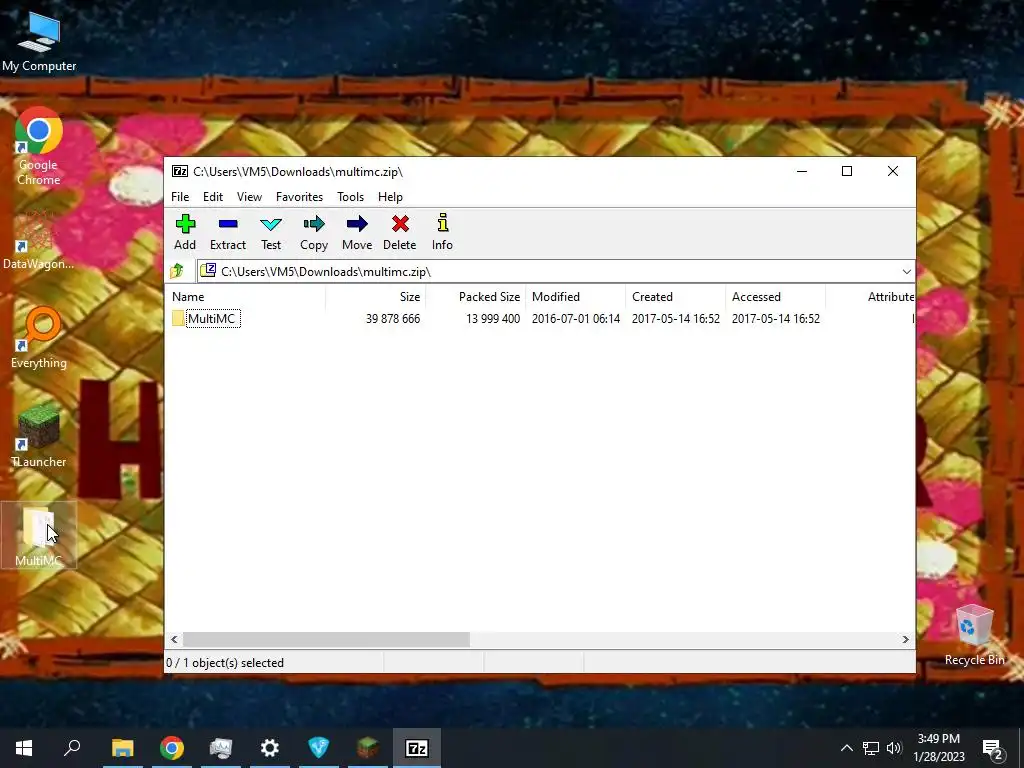Screen dimensions: 1024x768
Task: Click the scrollbar right arrow
Action: pyautogui.click(x=905, y=639)
